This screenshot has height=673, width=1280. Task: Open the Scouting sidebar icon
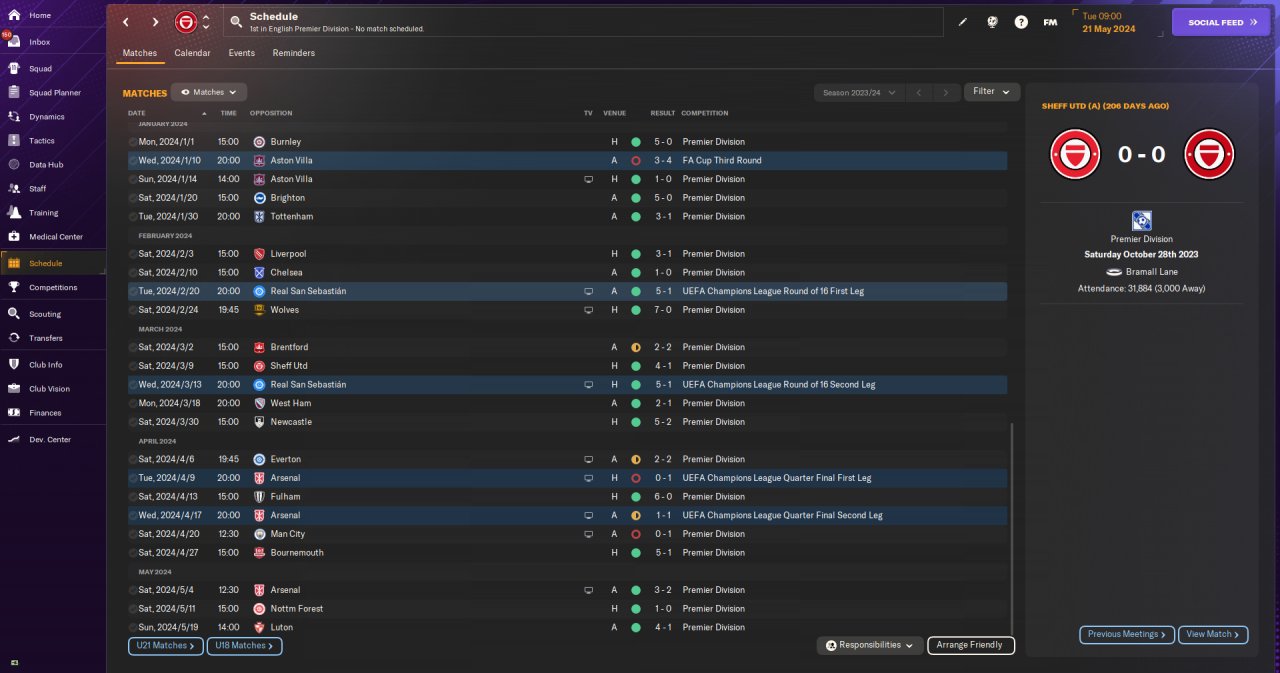point(14,314)
